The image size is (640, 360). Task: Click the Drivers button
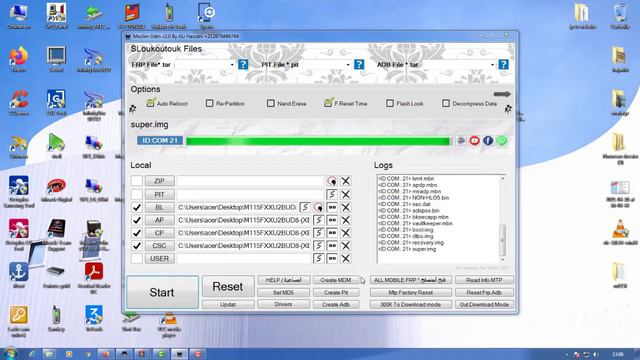pyautogui.click(x=283, y=304)
